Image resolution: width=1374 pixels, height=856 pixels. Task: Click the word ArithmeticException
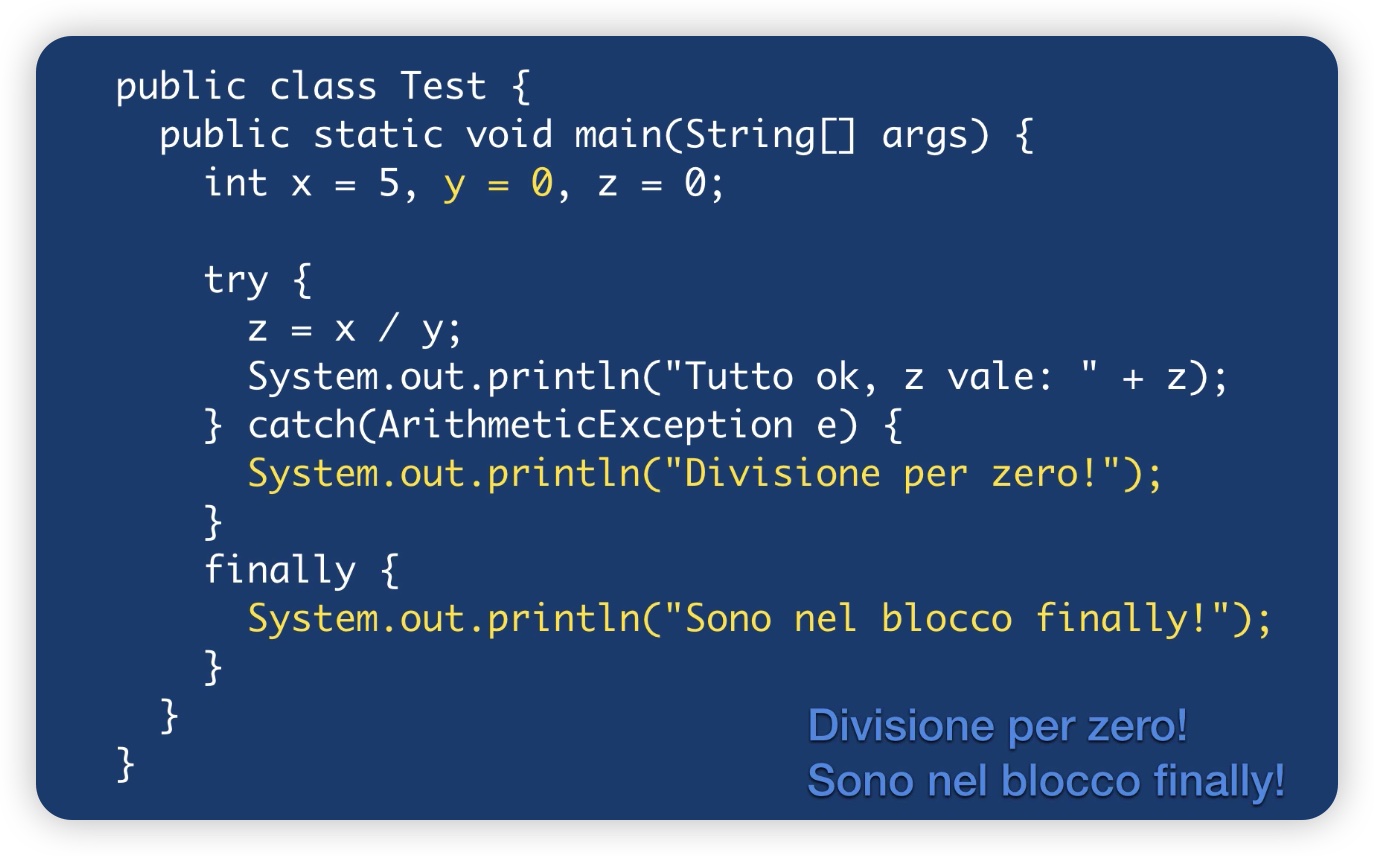(585, 426)
